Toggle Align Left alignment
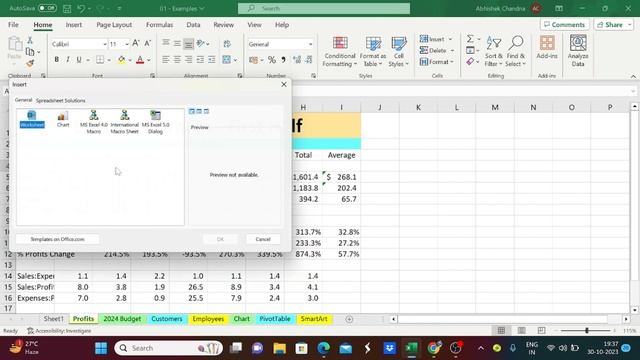640x360 pixels. pos(165,60)
